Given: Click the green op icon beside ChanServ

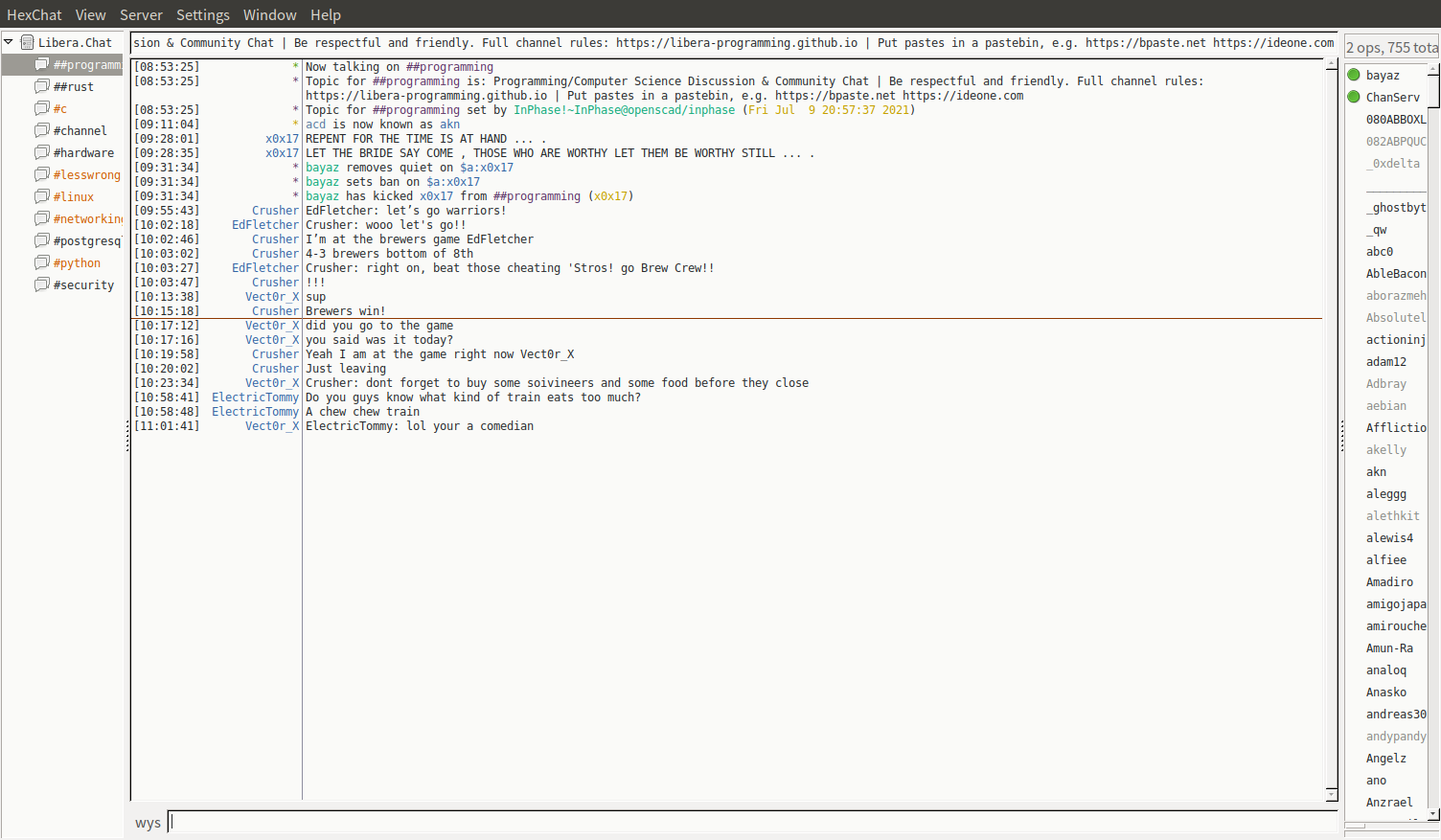Looking at the screenshot, I should coord(1354,97).
